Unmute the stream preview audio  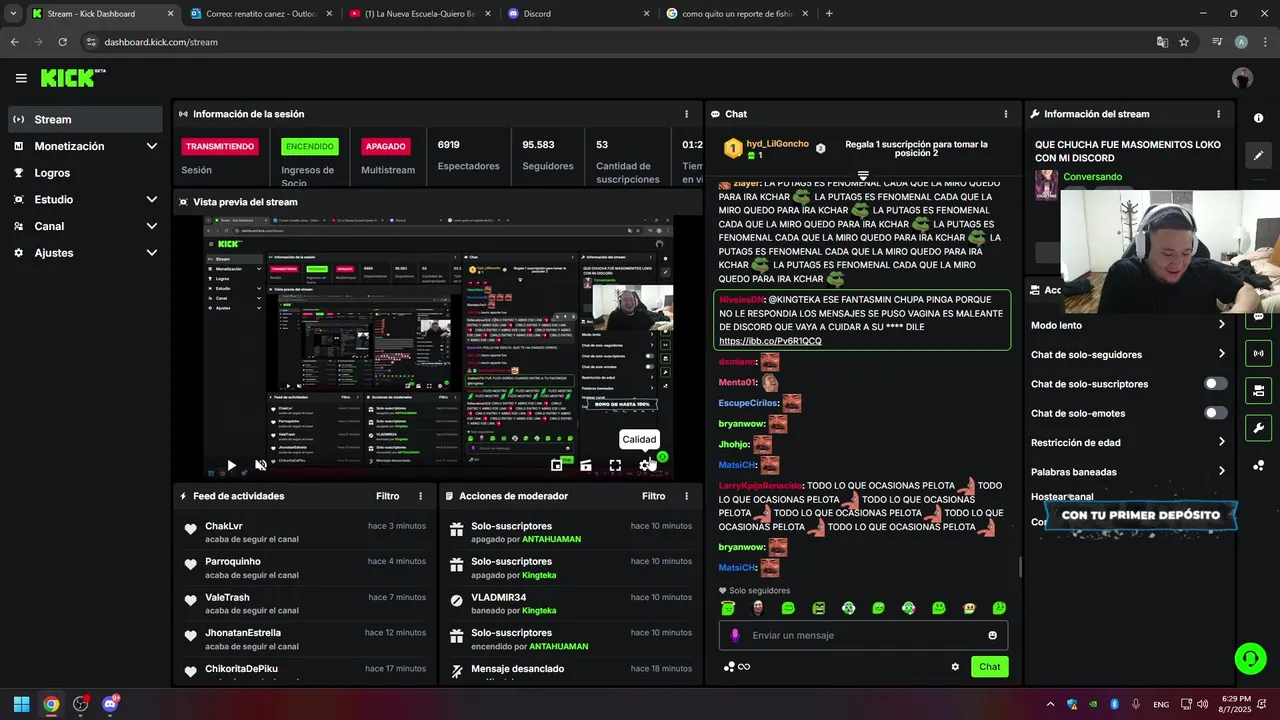(x=261, y=465)
